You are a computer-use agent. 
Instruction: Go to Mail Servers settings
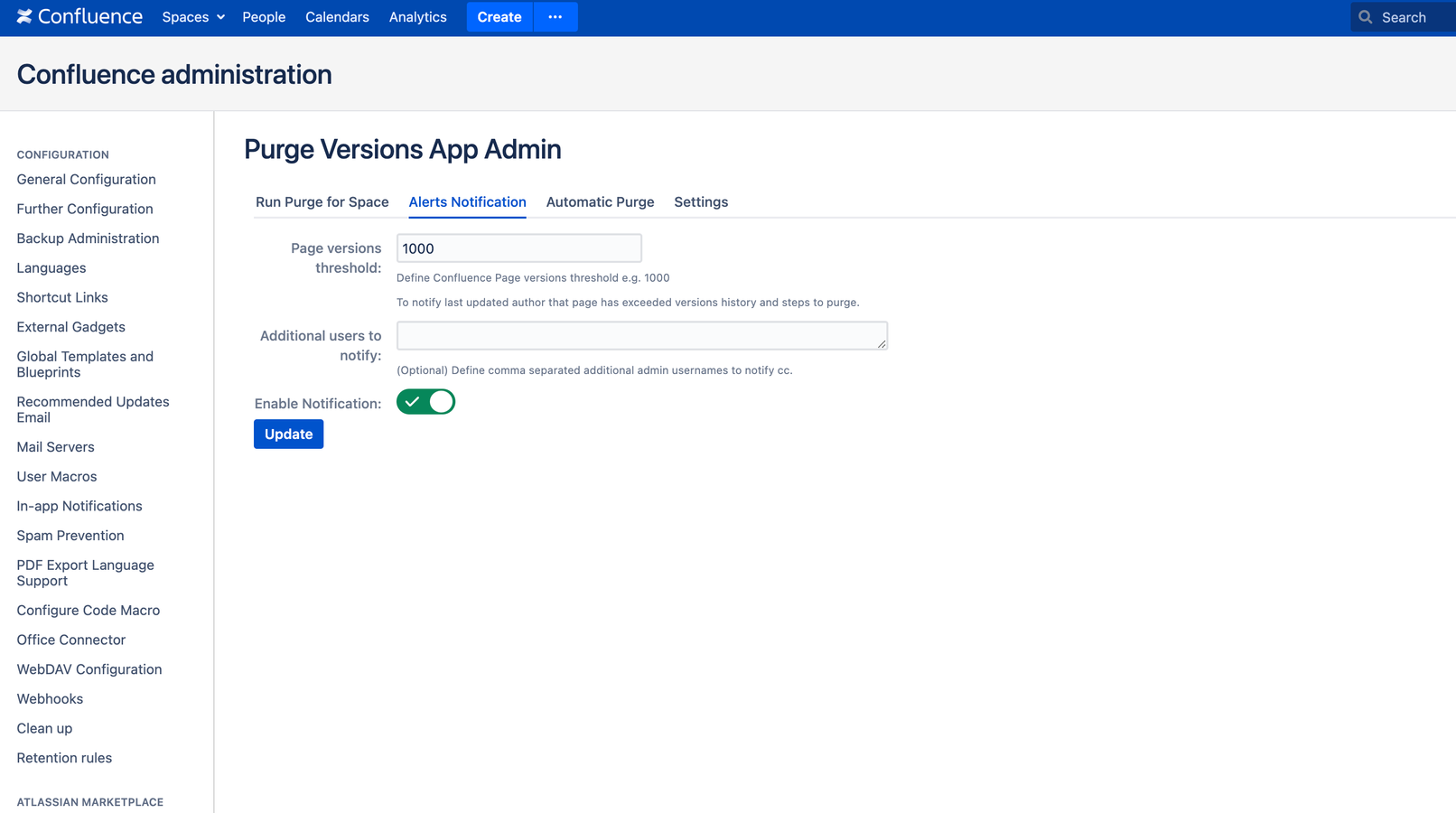pyautogui.click(x=55, y=447)
